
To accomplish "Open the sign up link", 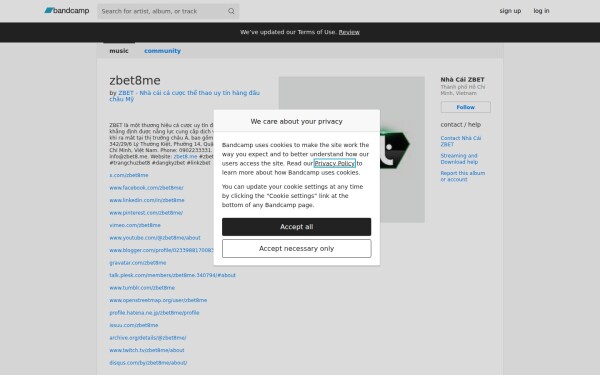I will coord(510,11).
